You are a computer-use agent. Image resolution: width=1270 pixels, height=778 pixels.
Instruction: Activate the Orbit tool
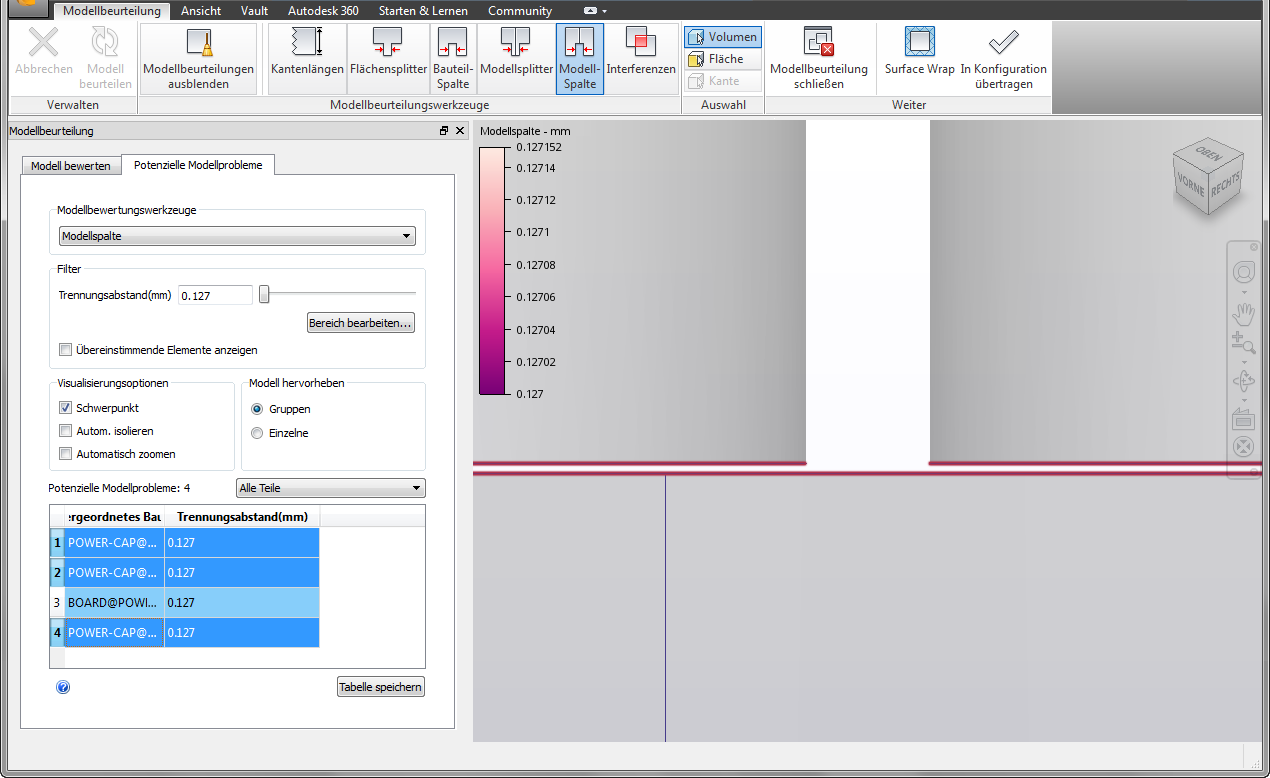(1243, 380)
